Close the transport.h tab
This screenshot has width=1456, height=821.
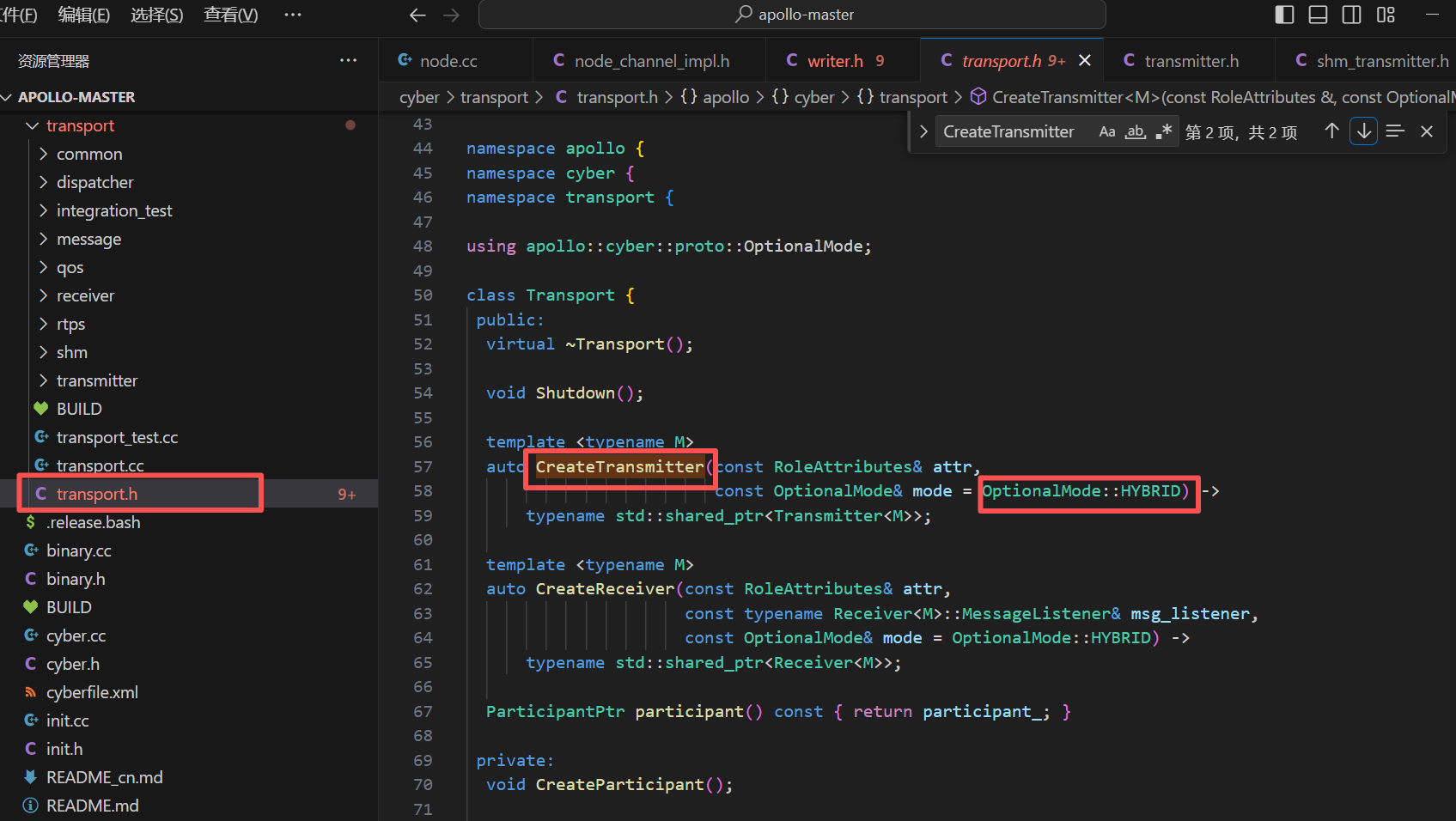coord(1085,61)
